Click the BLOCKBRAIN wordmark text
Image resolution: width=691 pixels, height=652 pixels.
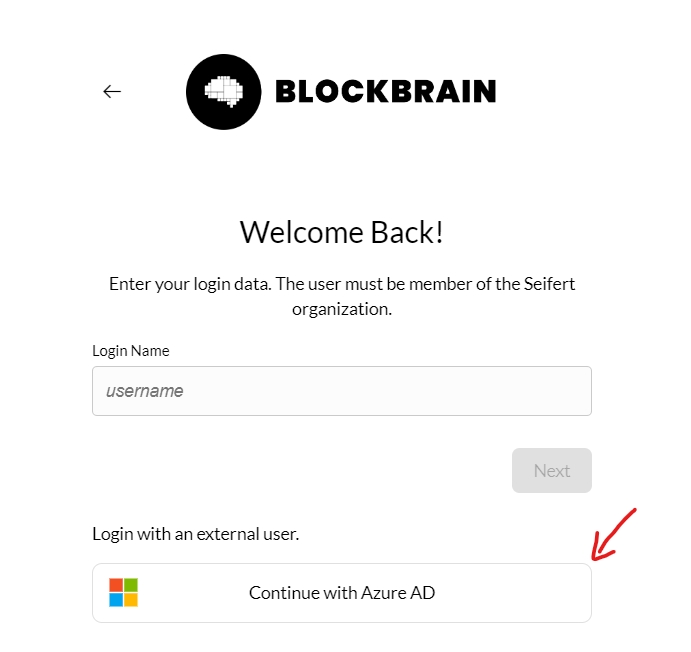[385, 92]
